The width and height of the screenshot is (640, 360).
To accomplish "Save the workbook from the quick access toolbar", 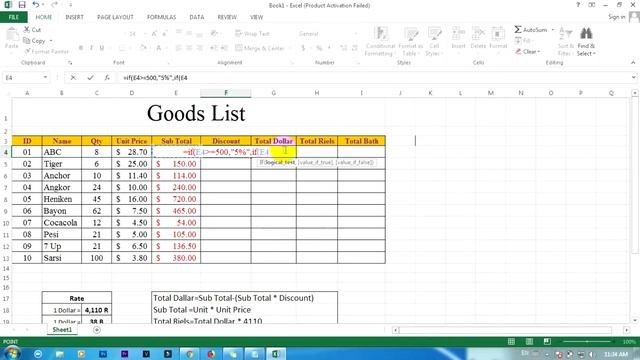I will point(22,5).
